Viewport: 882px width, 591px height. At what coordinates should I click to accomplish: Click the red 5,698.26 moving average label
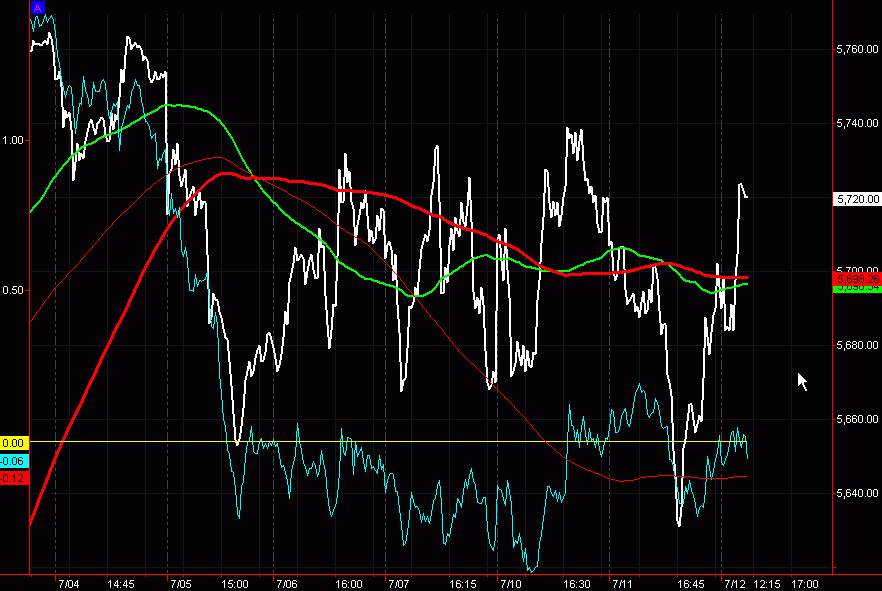[x=857, y=279]
